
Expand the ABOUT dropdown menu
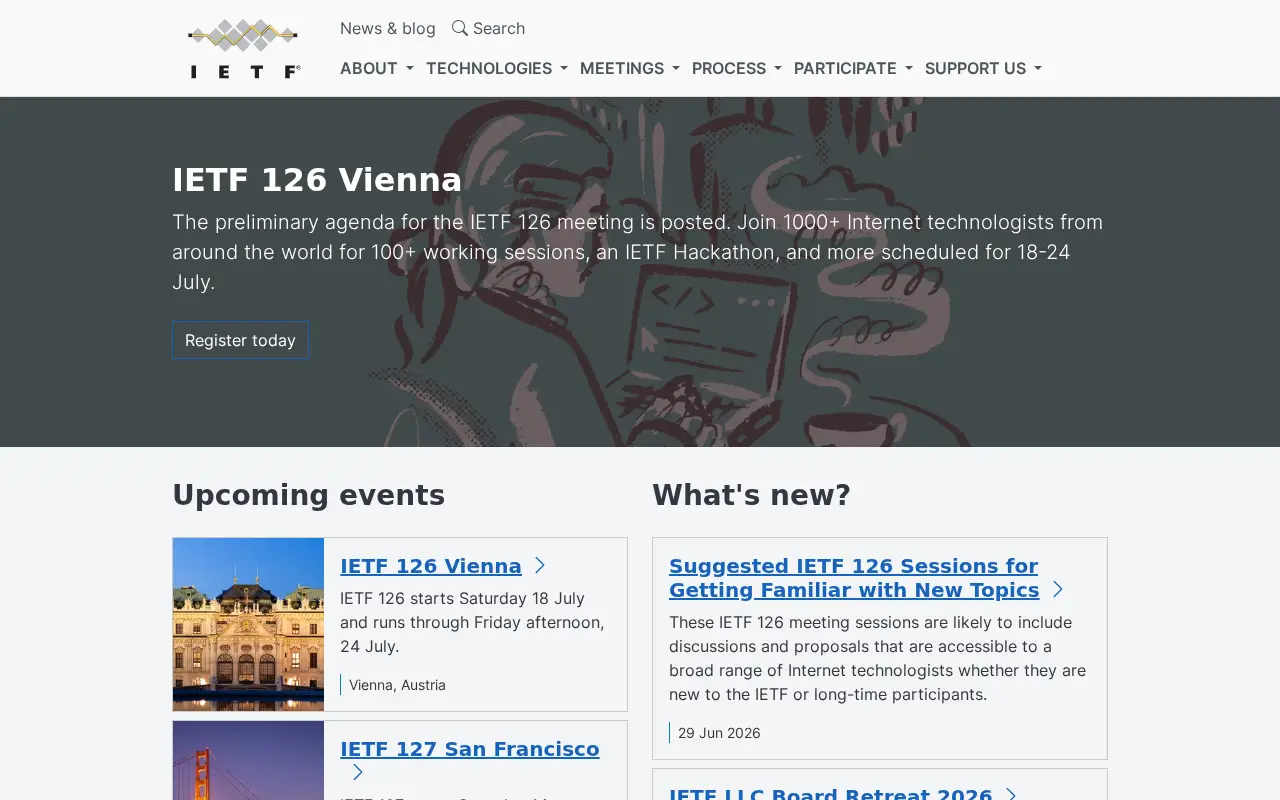(x=377, y=68)
